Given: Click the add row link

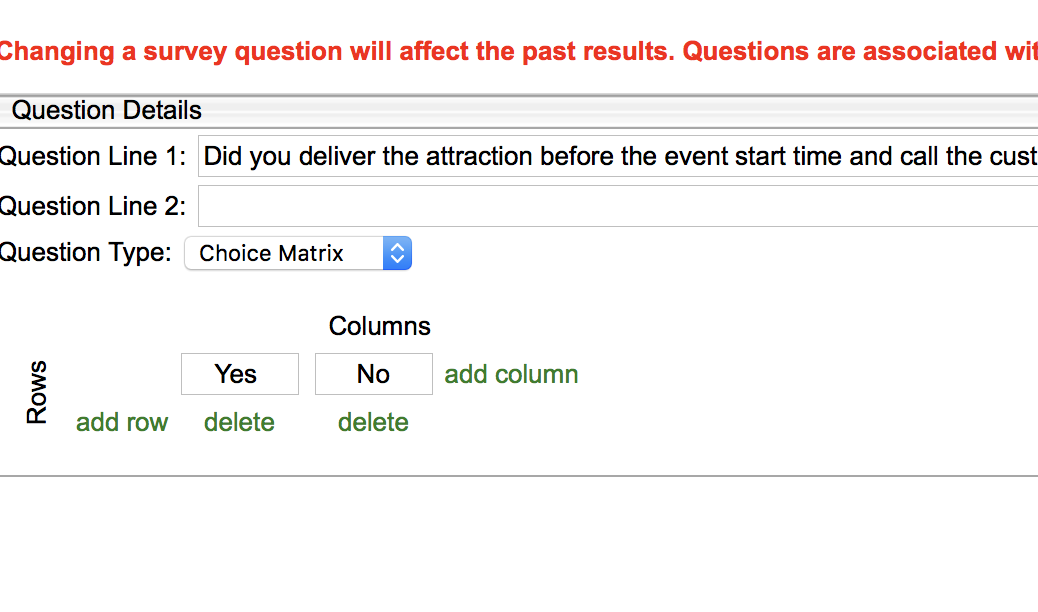Looking at the screenshot, I should pos(122,422).
